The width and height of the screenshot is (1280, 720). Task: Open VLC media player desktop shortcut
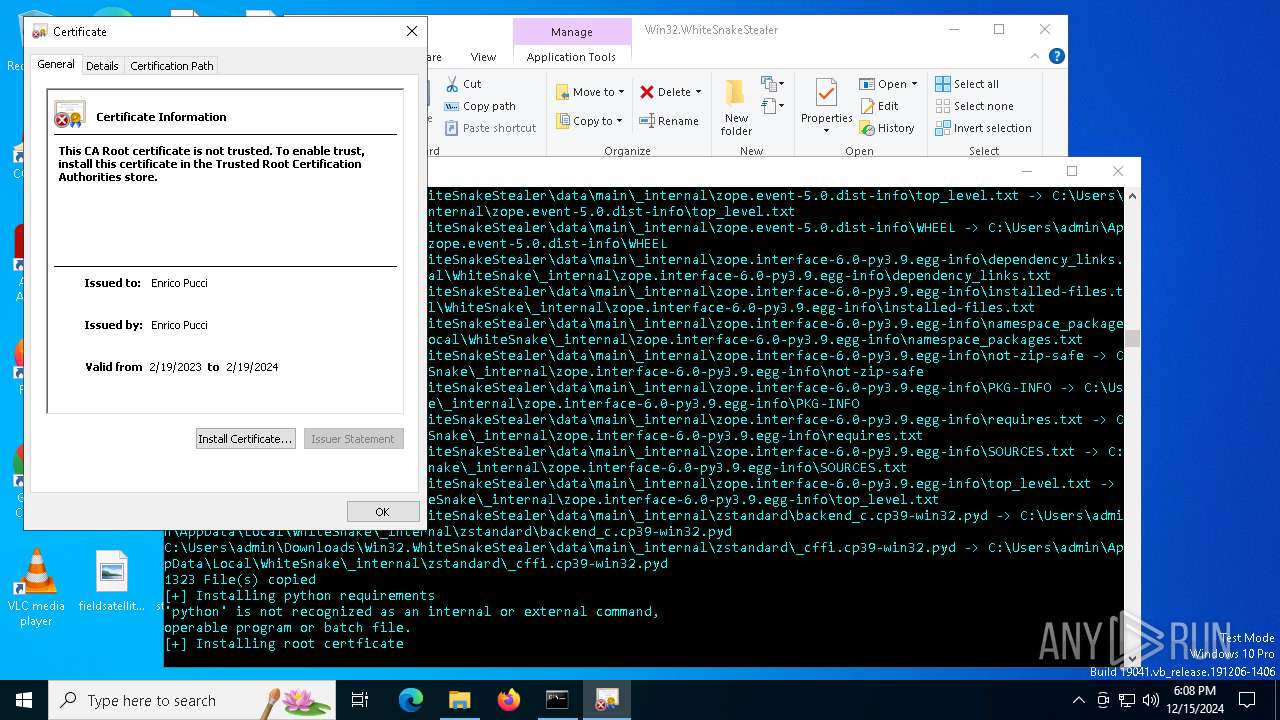click(36, 588)
